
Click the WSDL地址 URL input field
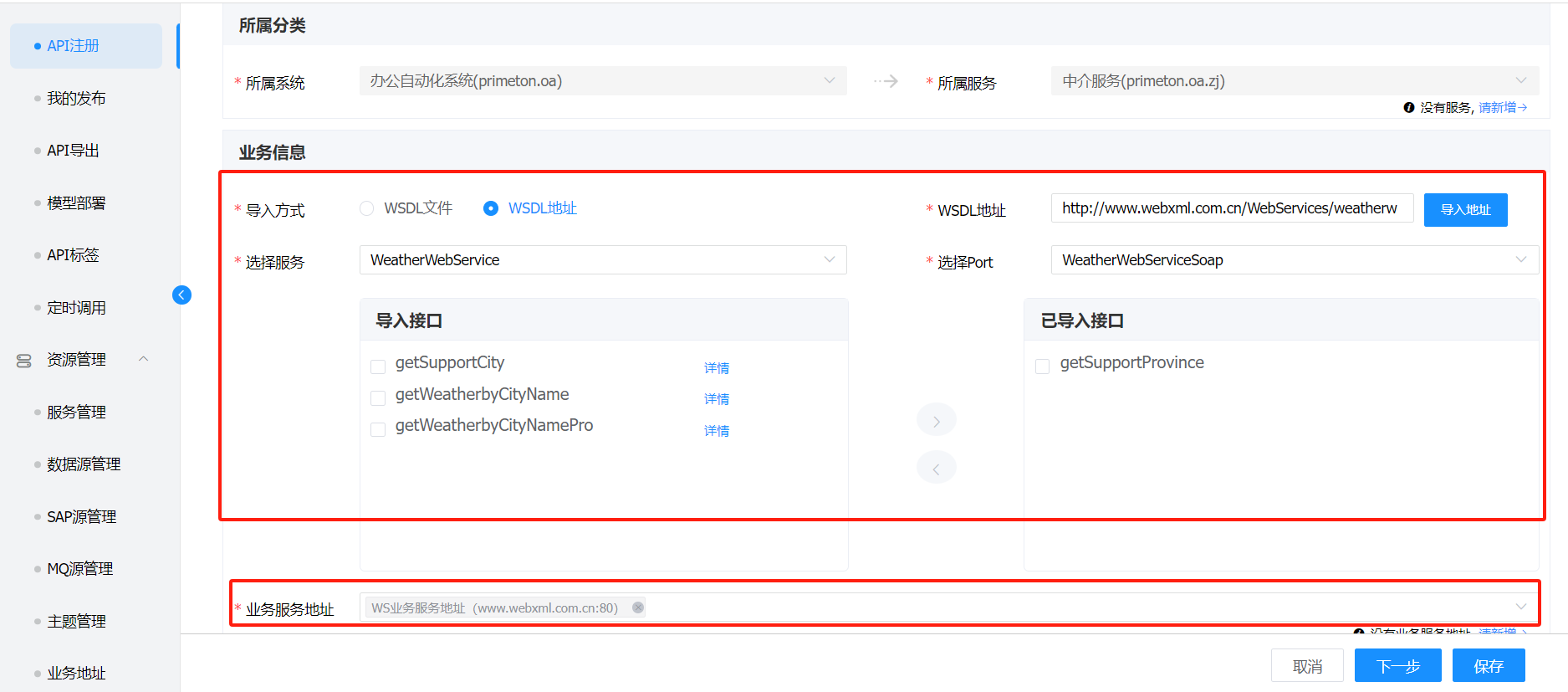tap(1231, 208)
